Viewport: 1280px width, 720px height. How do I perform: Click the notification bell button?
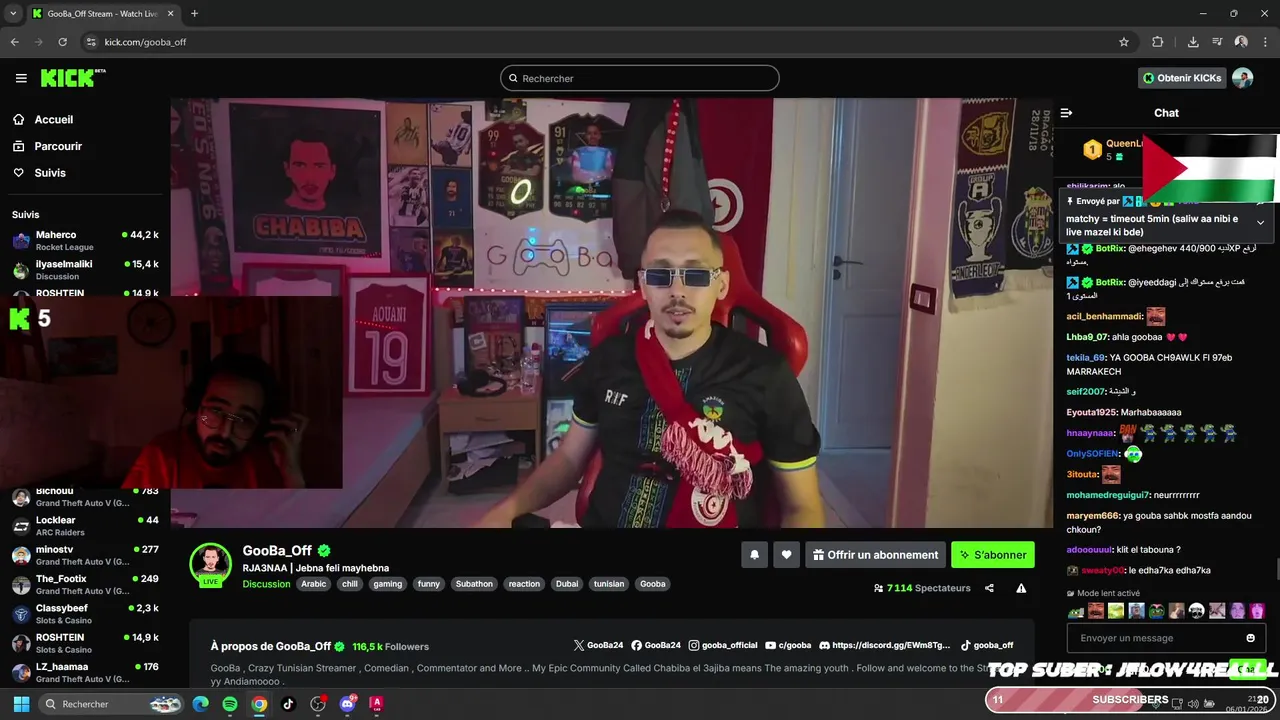(x=754, y=555)
